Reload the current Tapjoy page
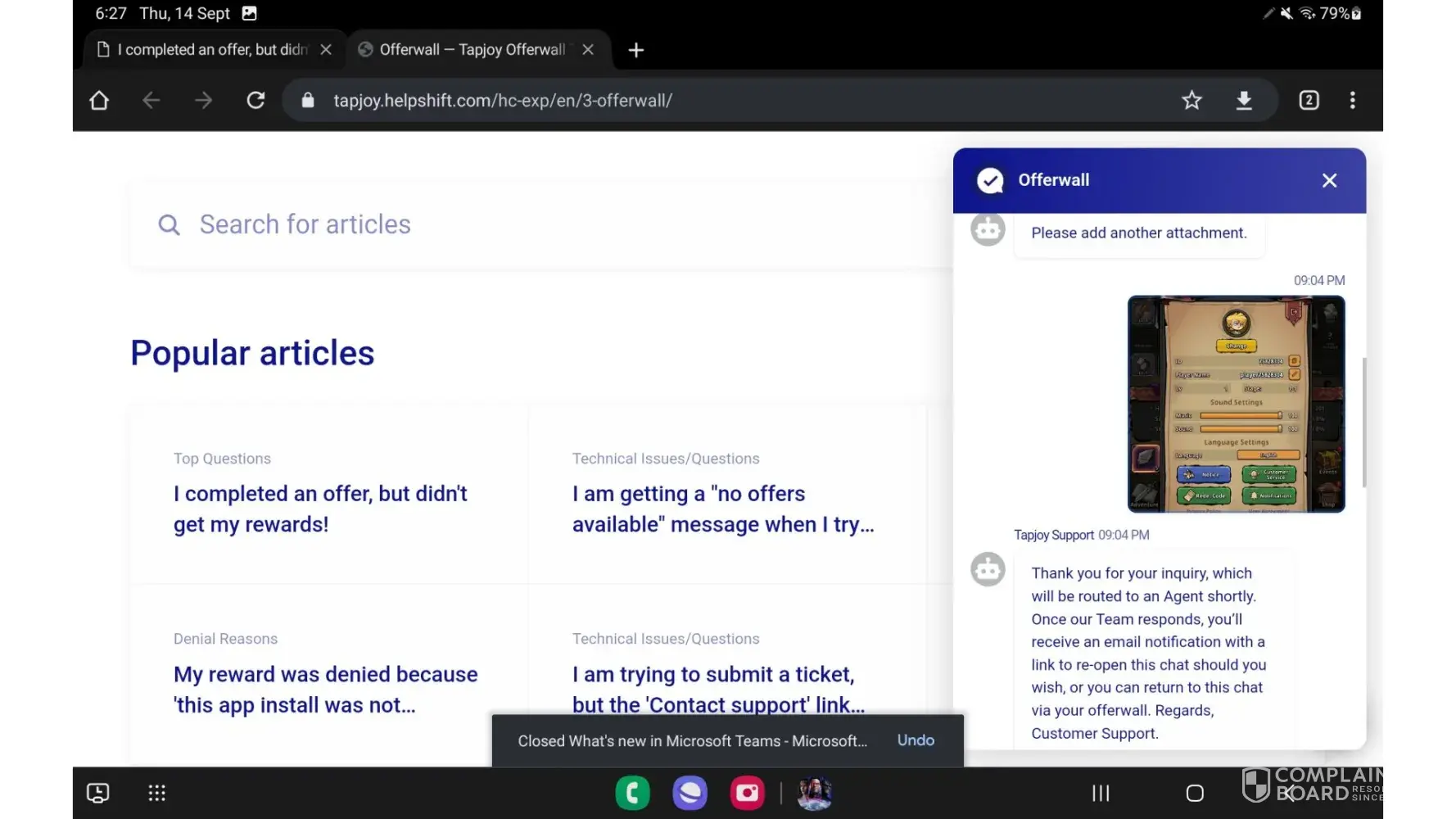The image size is (1456, 819). click(255, 100)
